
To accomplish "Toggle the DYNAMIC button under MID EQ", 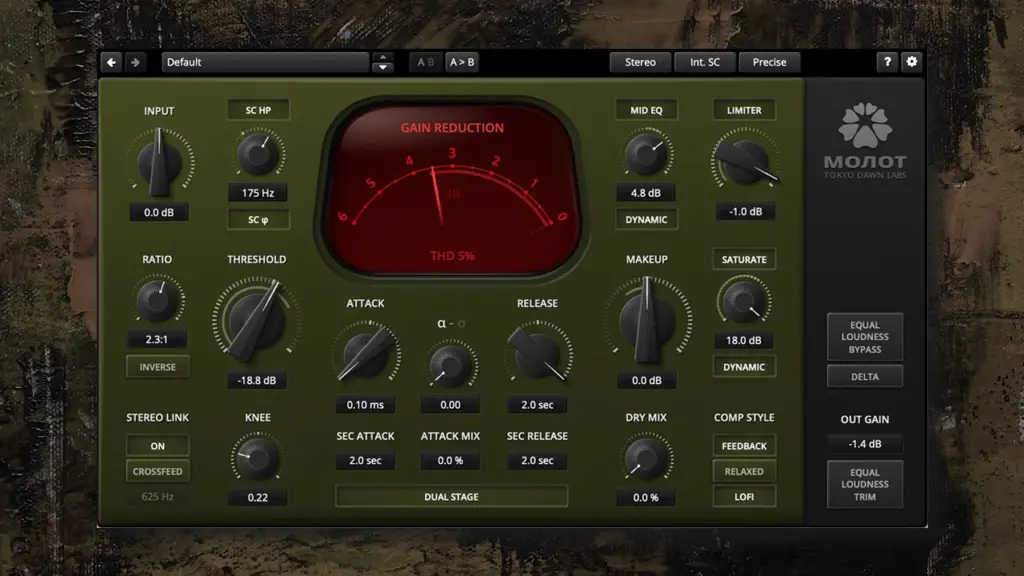I will click(646, 219).
